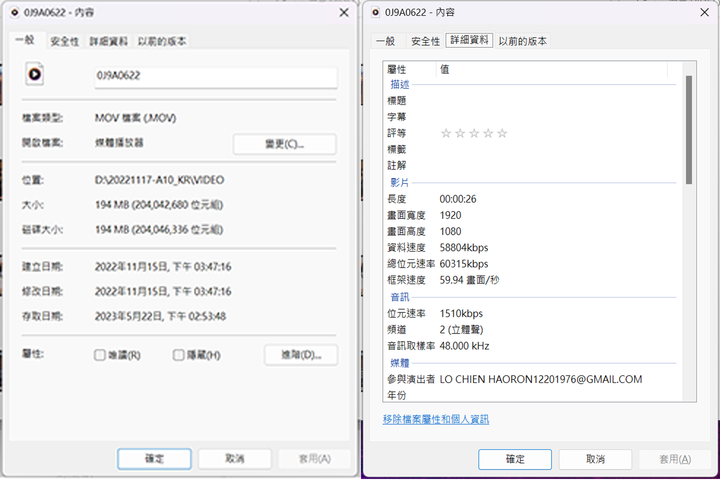The width and height of the screenshot is (720, 480).
Task: Close the left properties window
Action: 344,13
